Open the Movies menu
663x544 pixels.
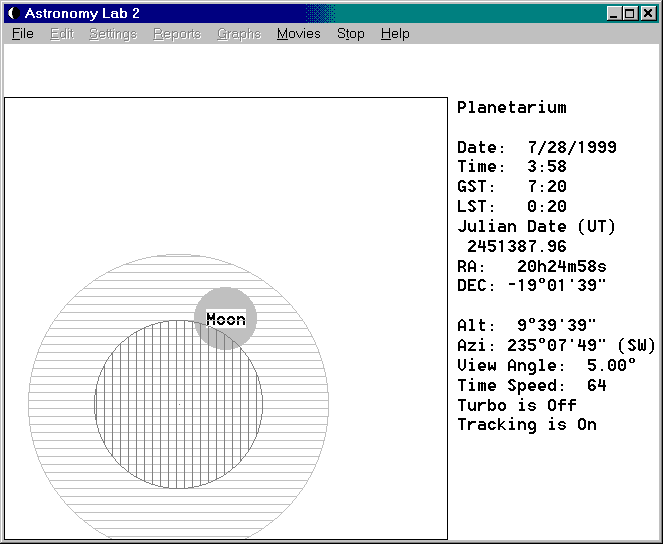point(298,34)
